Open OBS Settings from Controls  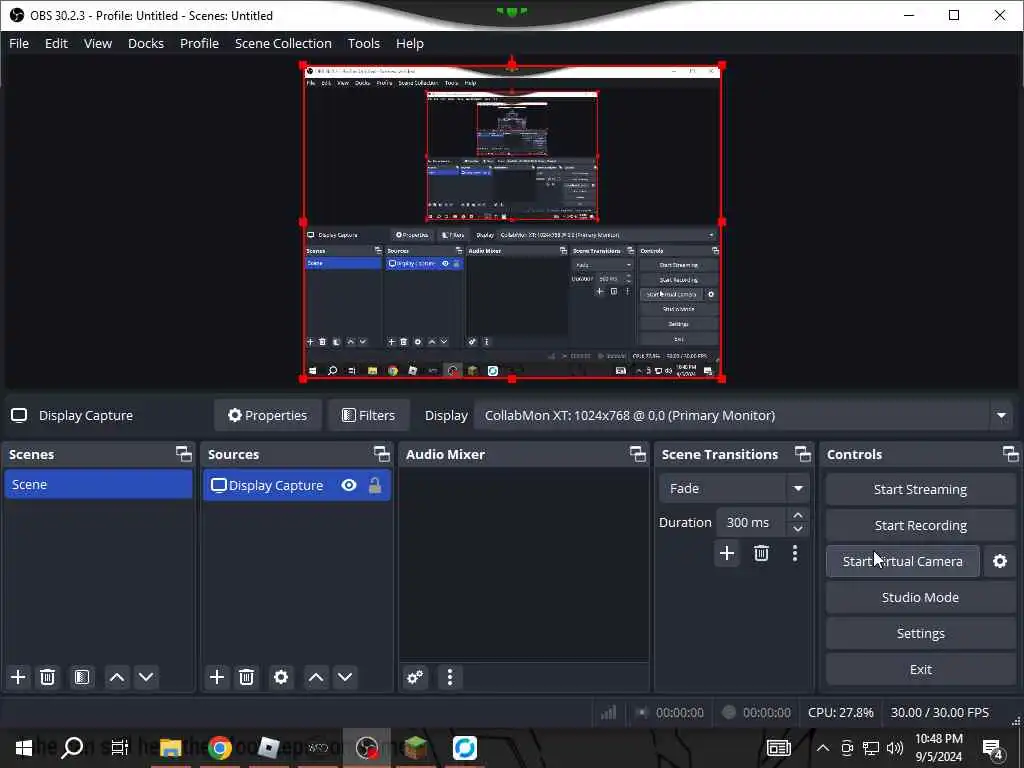coord(920,633)
